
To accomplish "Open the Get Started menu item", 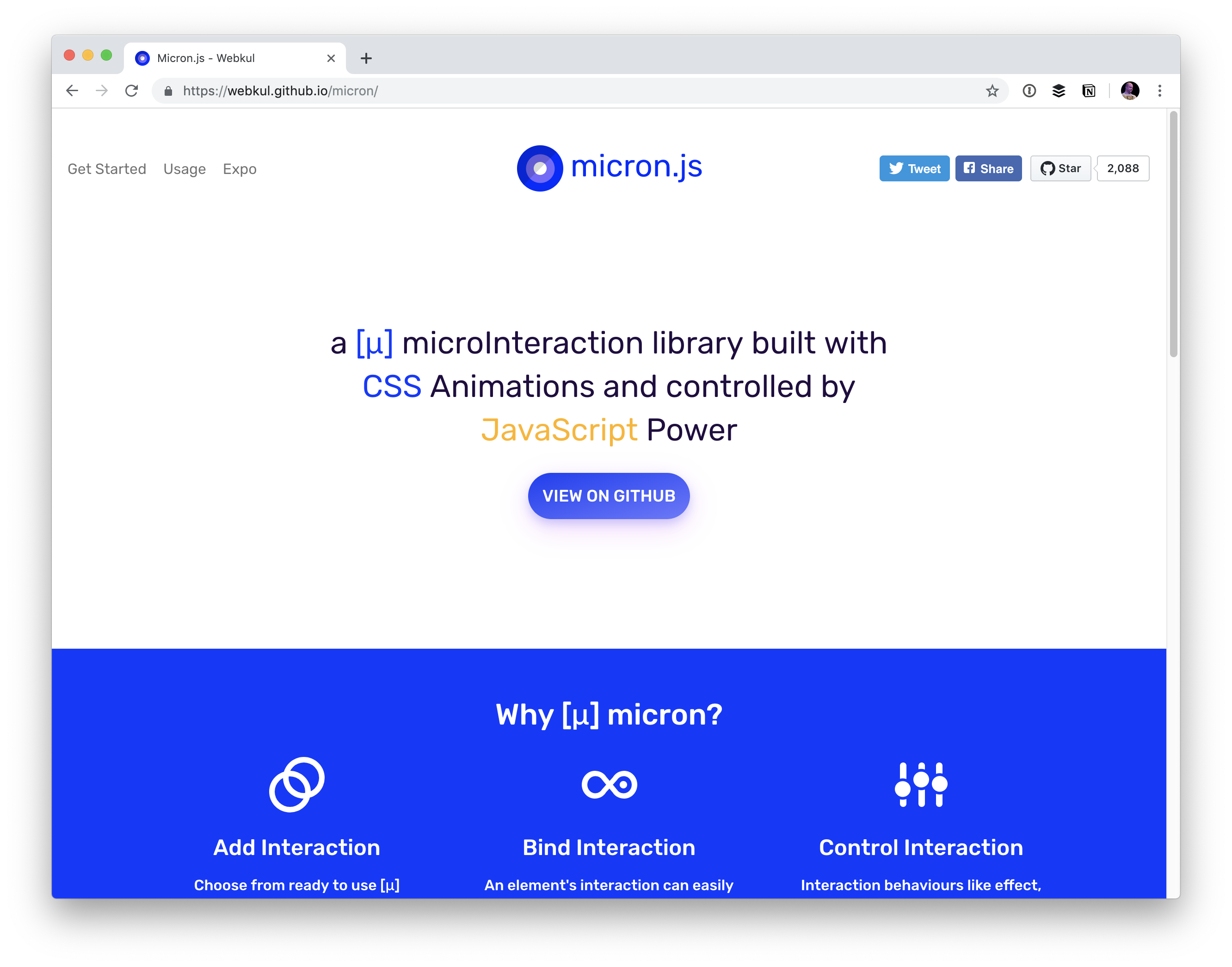I will pyautogui.click(x=107, y=168).
